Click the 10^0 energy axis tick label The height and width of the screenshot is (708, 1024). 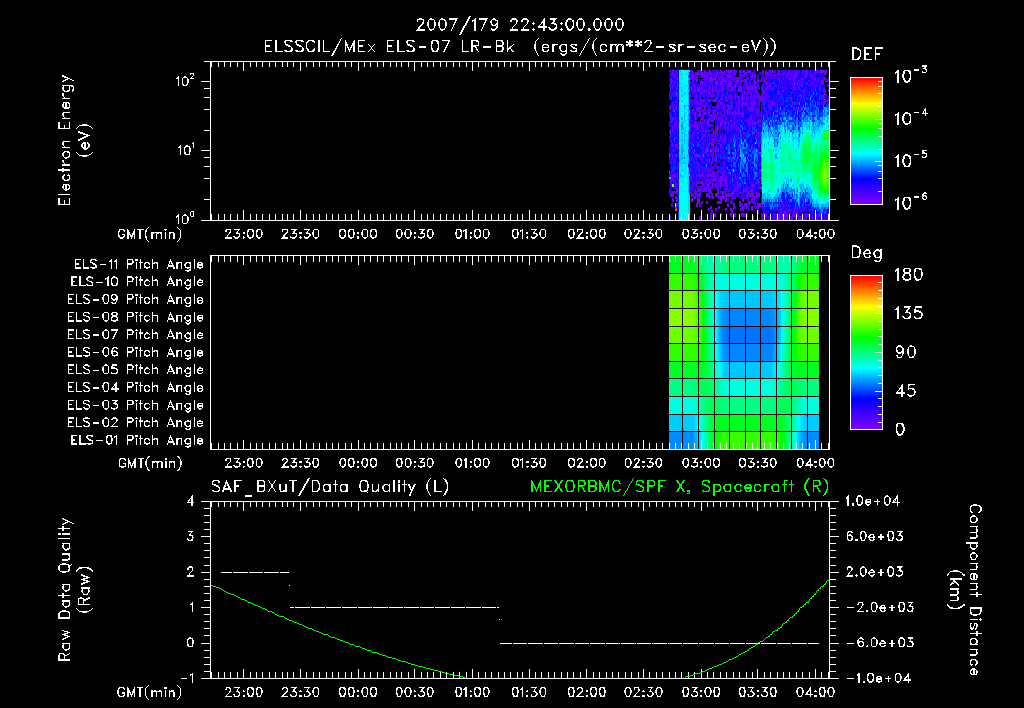pos(185,217)
